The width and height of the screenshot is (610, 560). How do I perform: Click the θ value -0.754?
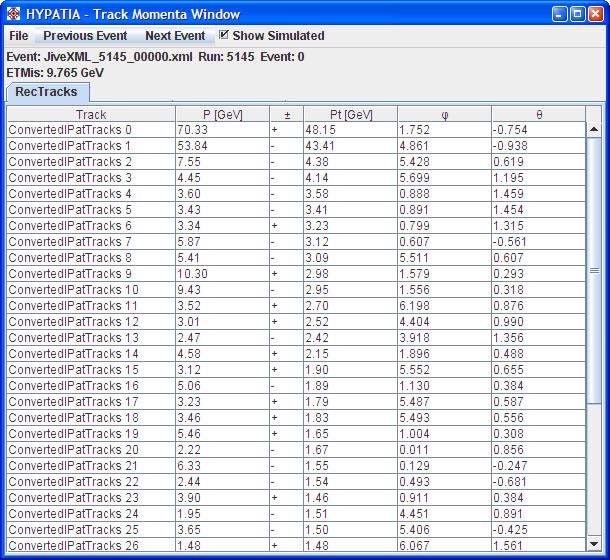(x=510, y=130)
